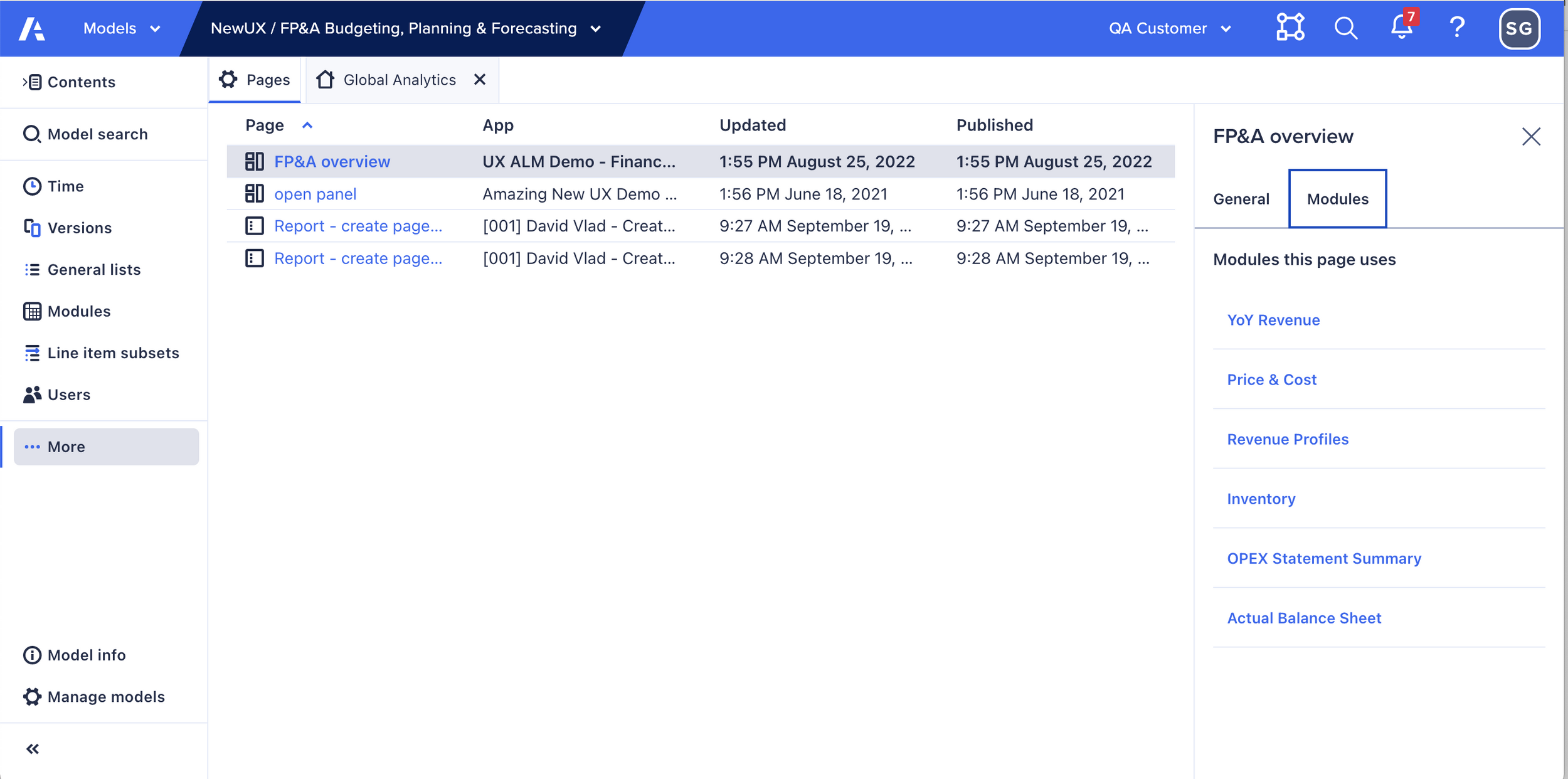This screenshot has width=1568, height=779.
Task: Open Model search
Action: (x=97, y=134)
